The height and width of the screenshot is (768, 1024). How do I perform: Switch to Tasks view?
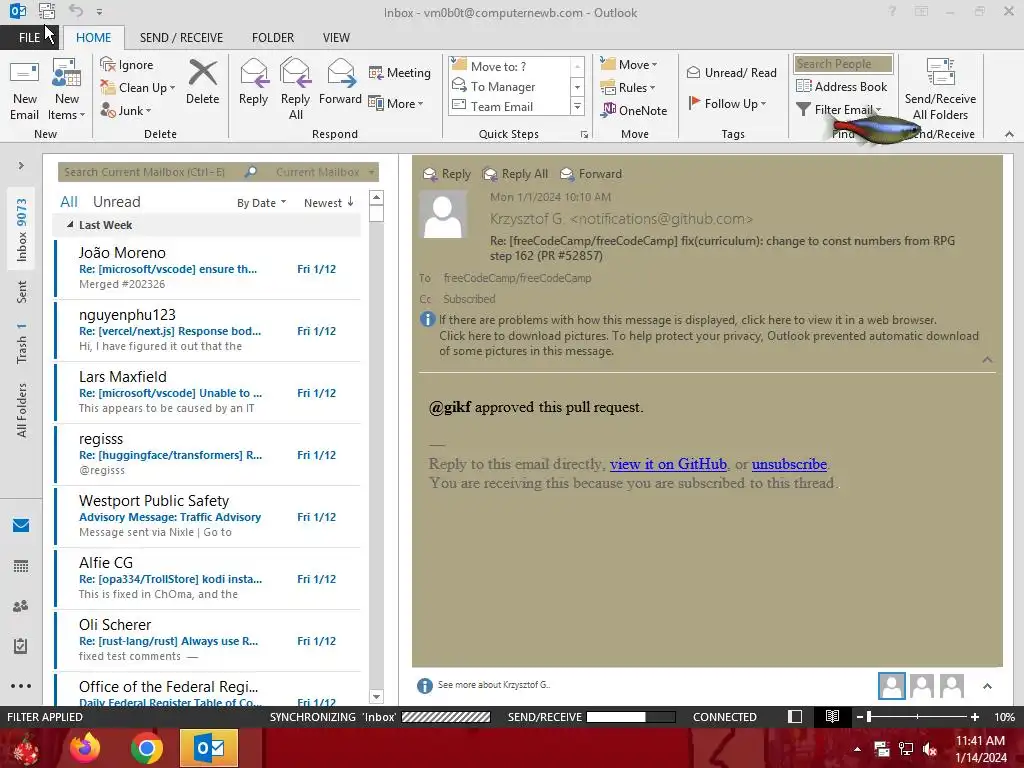[x=21, y=646]
